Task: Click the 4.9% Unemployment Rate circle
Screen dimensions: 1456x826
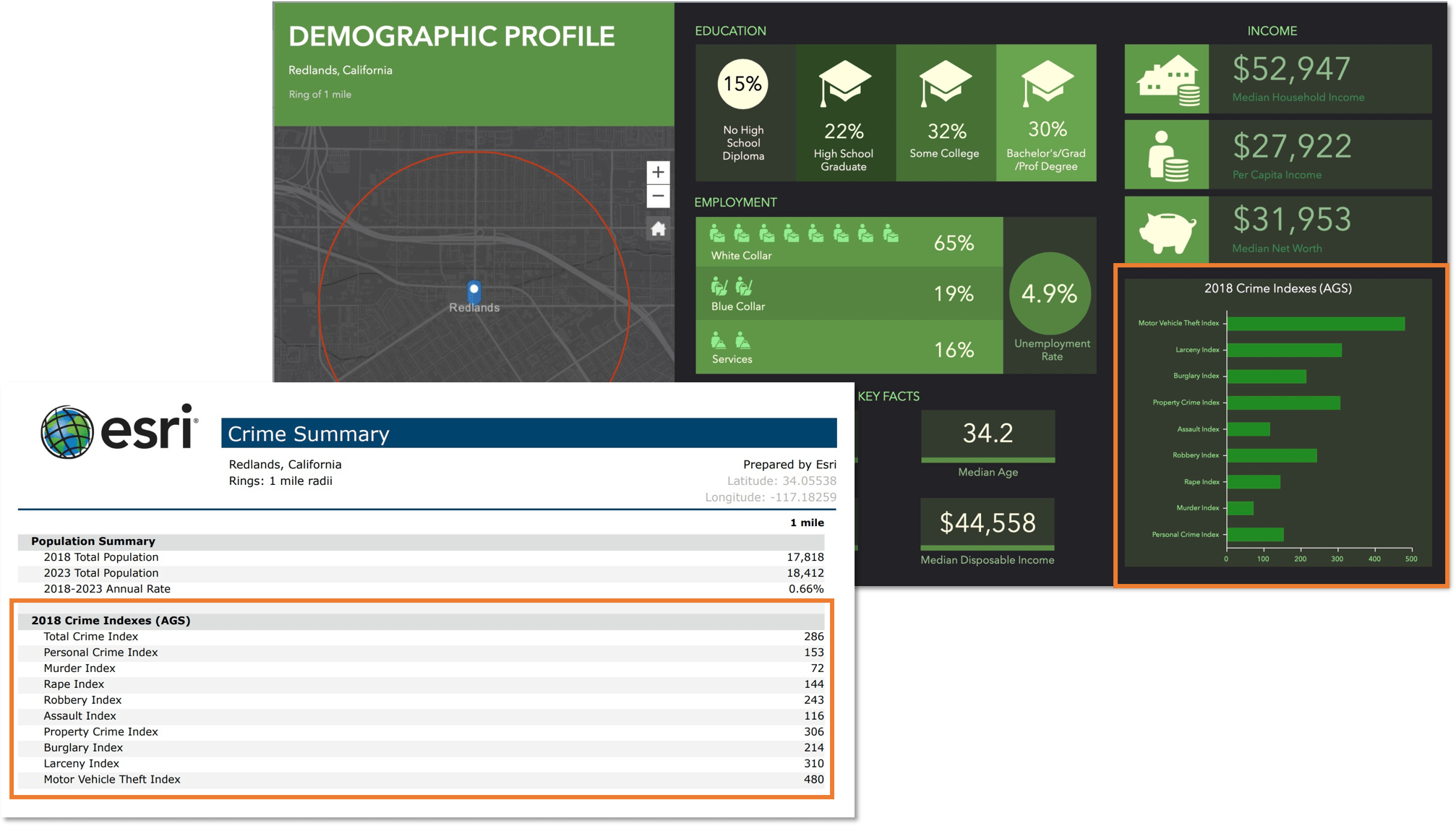Action: (1050, 294)
